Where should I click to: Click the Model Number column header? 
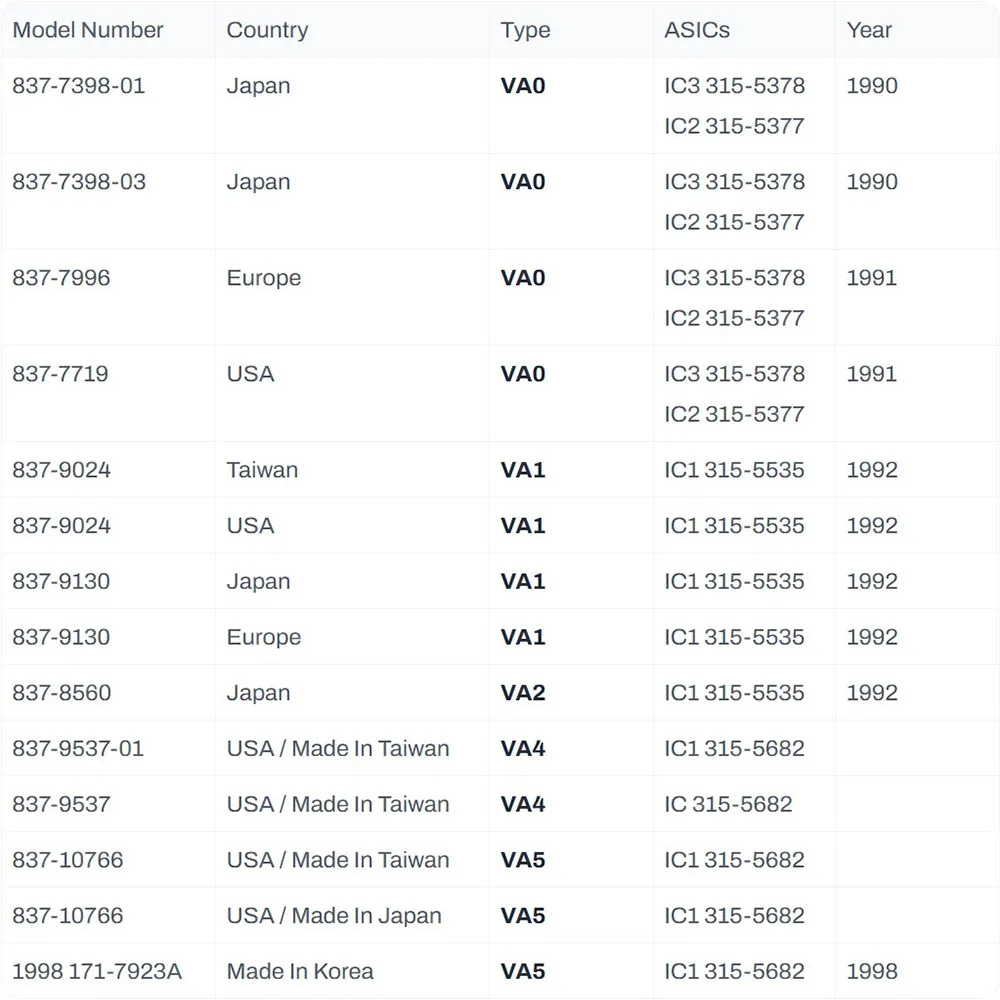[88, 30]
